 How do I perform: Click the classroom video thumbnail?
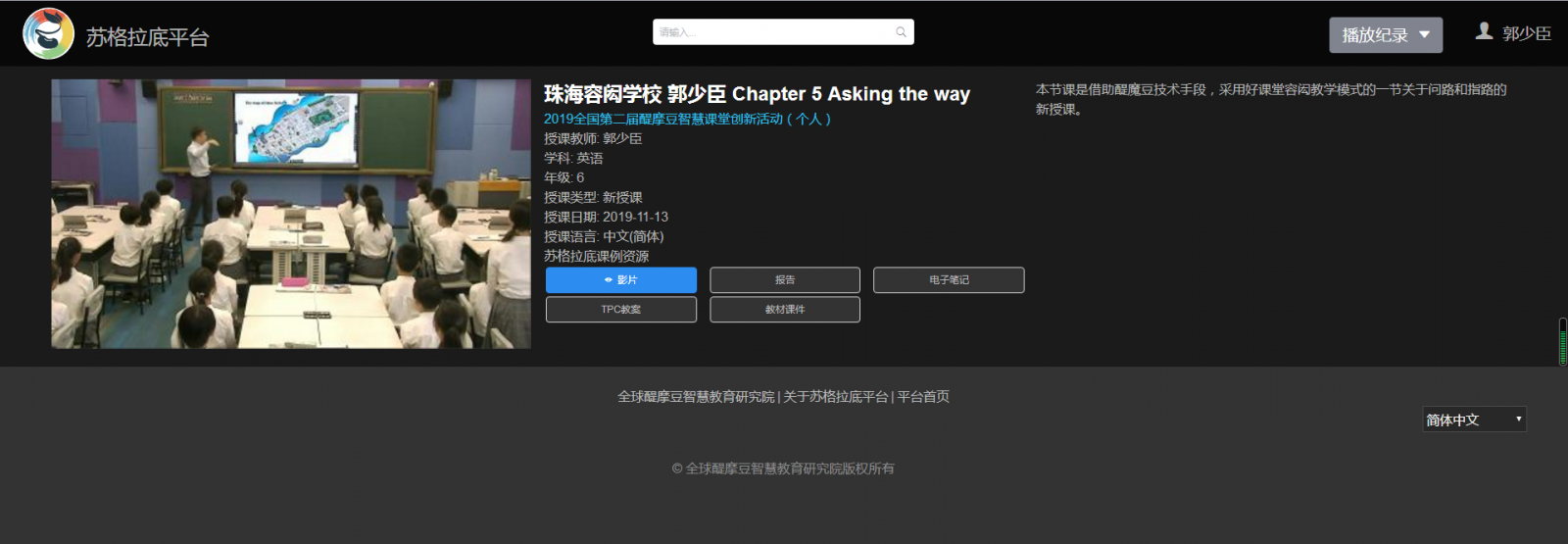pyautogui.click(x=291, y=214)
